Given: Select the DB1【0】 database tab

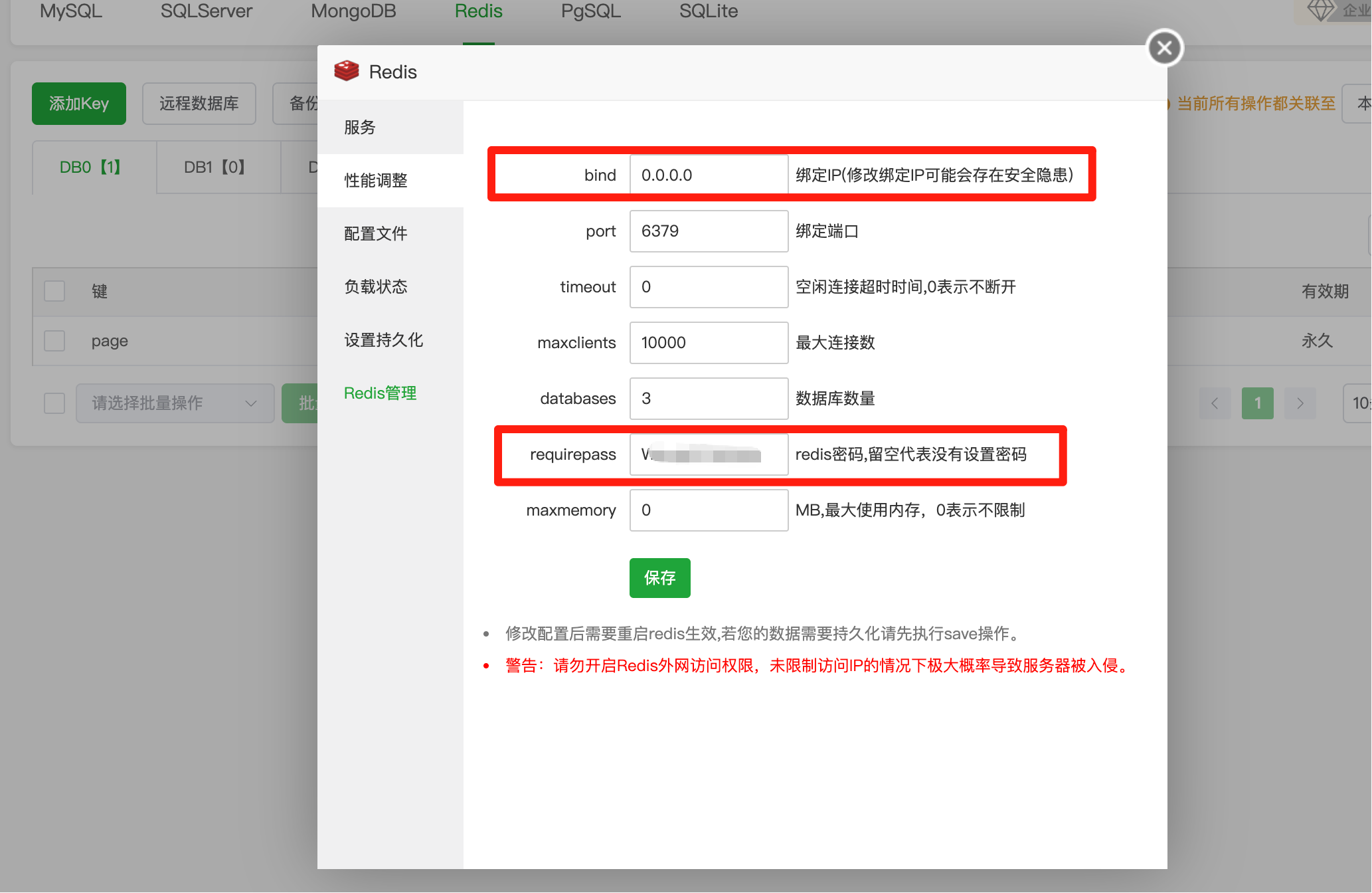Looking at the screenshot, I should coord(218,167).
